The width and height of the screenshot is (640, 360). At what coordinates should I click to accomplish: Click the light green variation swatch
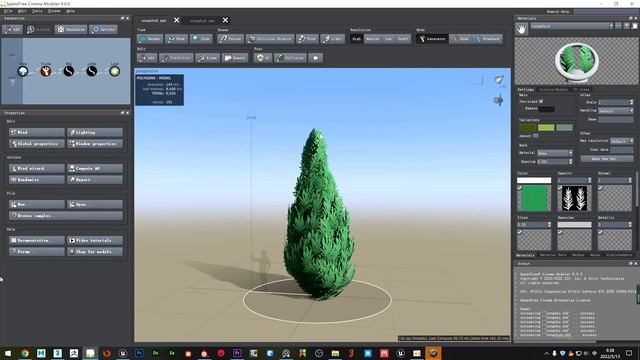546,128
